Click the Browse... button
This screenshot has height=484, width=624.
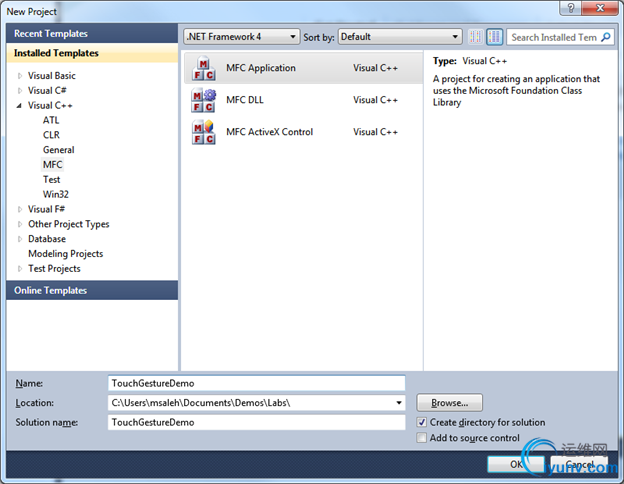[450, 403]
